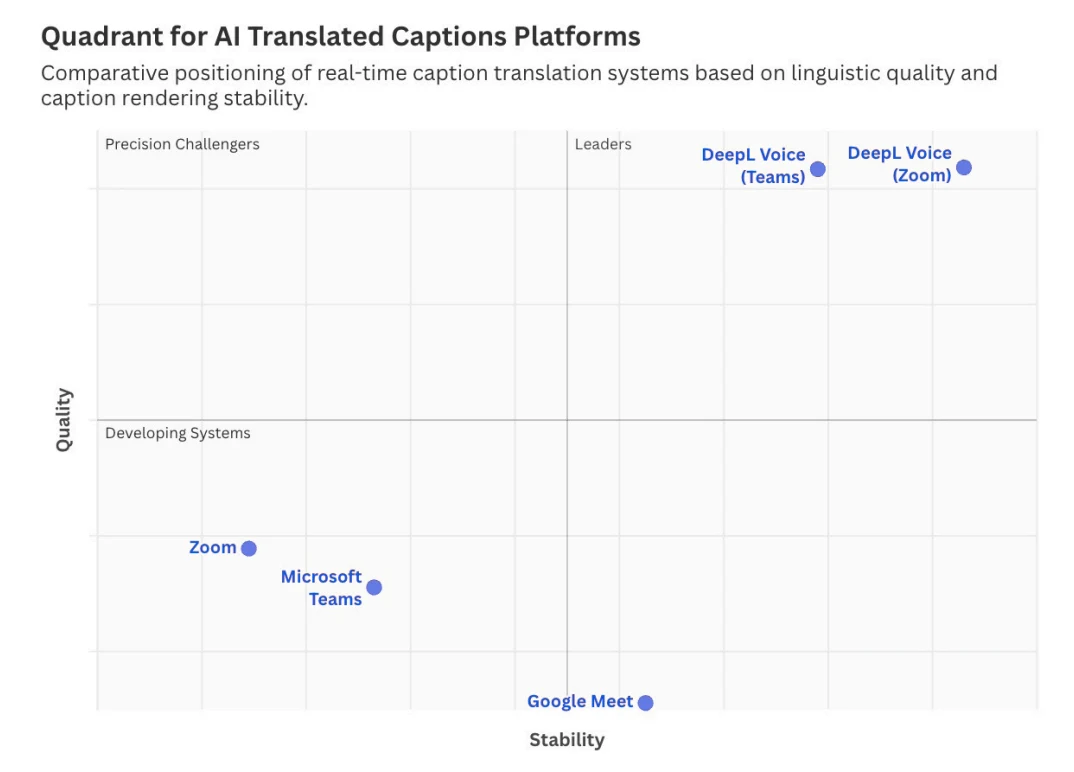The image size is (1074, 772).
Task: Click the DeepL Voice (Zoom) data point
Action: 964,167
